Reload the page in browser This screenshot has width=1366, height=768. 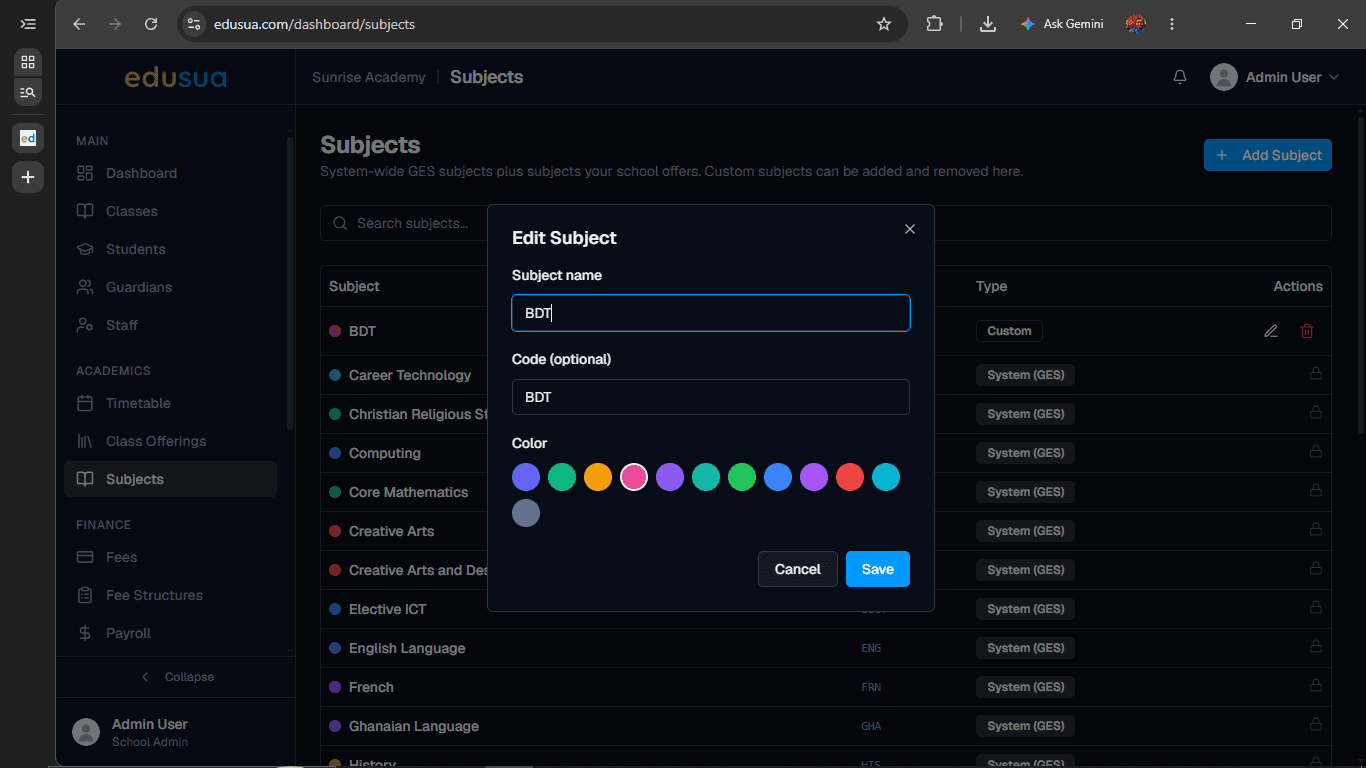pos(151,24)
